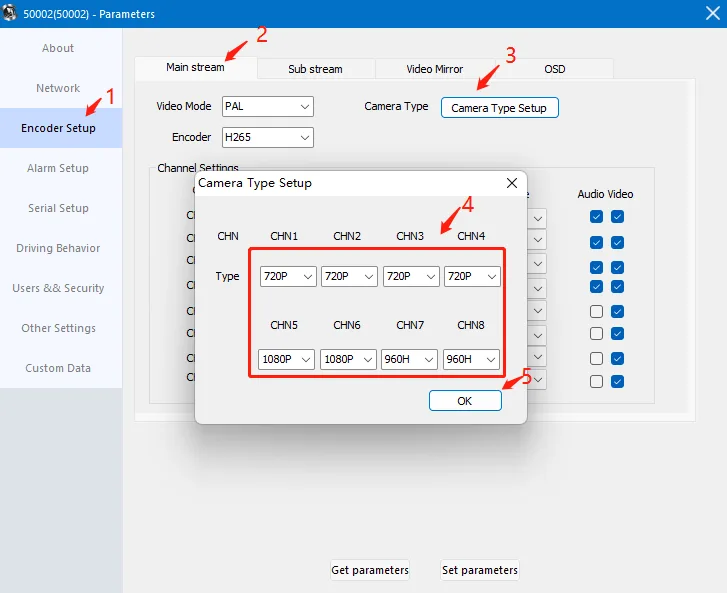Expand fifth channel row dropdown behind dialog
Screen dimensions: 727x593
tap(537, 311)
